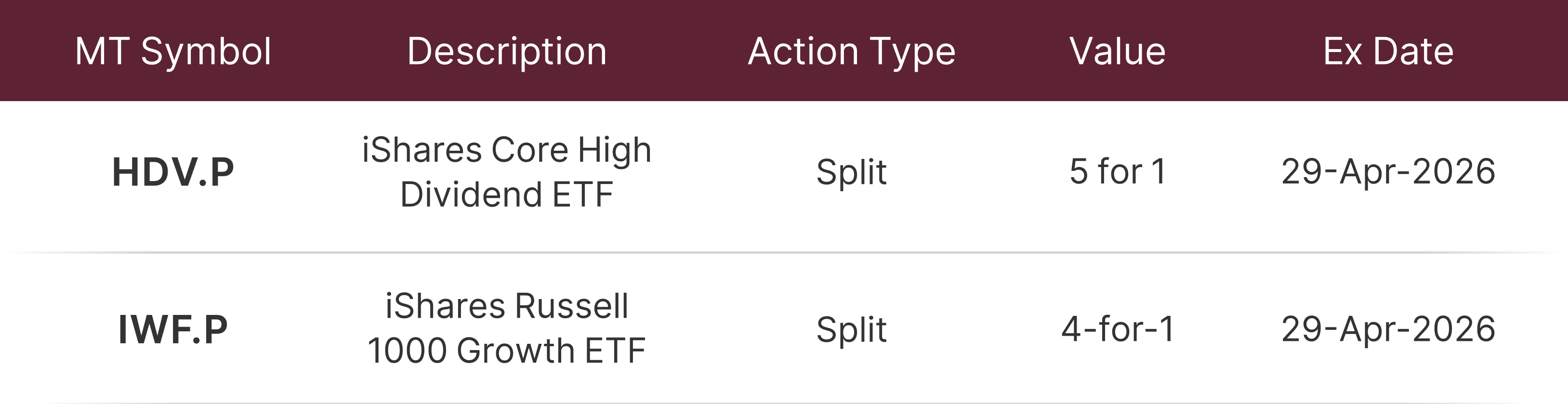Image resolution: width=1568 pixels, height=404 pixels.
Task: Select the 4-for-1 value
Action: tap(1118, 329)
